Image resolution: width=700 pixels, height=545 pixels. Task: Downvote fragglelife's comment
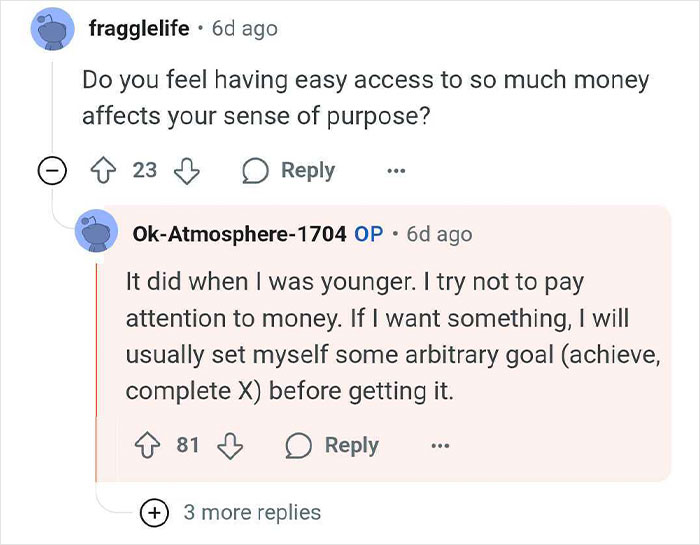pos(187,171)
